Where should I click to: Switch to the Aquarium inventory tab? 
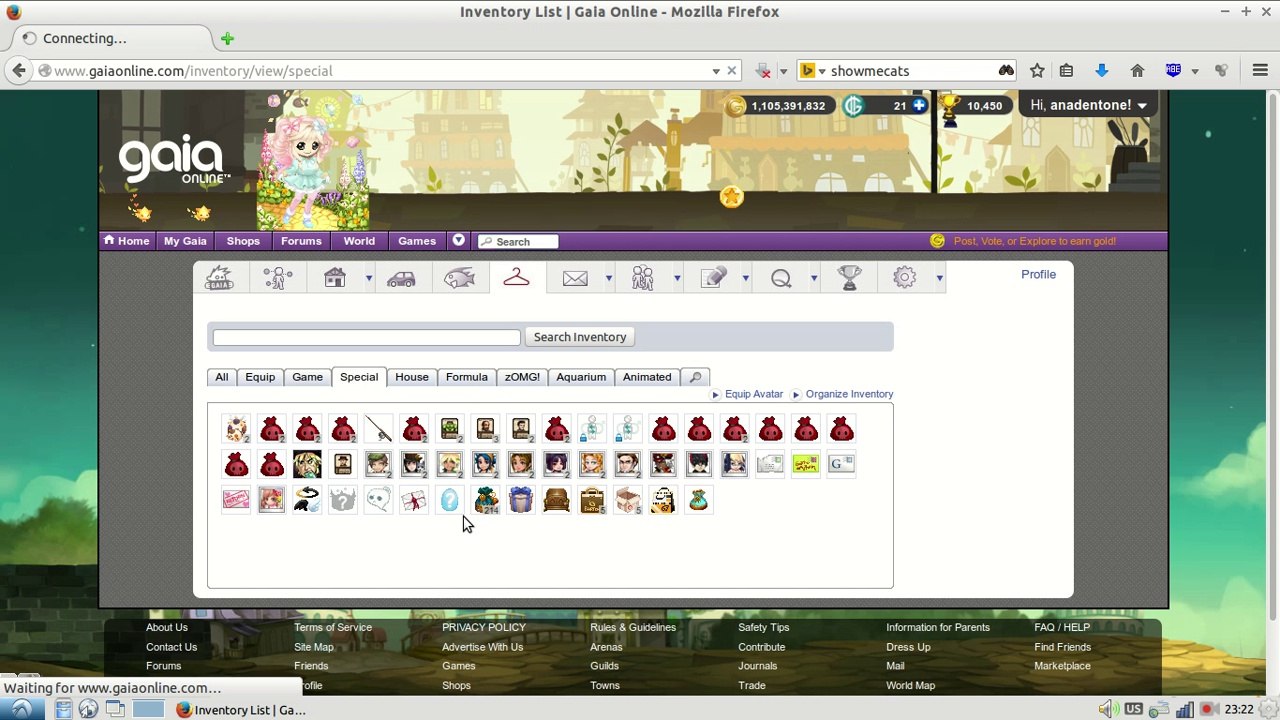coord(581,377)
